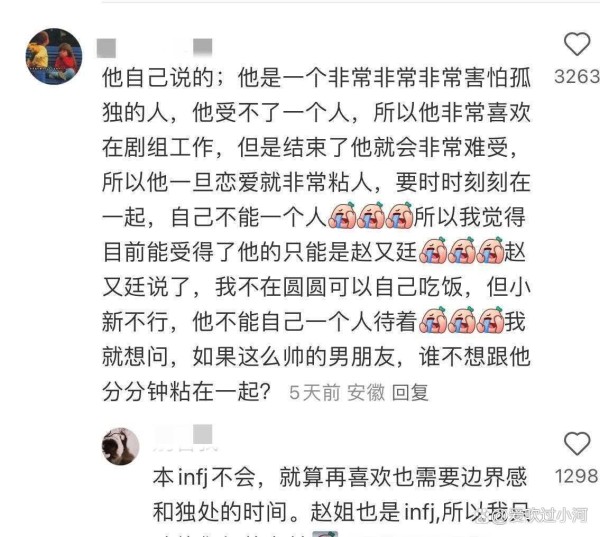Image resolution: width=600 pixels, height=537 pixels.
Task: Tap the 3263 like count
Action: coord(576,77)
